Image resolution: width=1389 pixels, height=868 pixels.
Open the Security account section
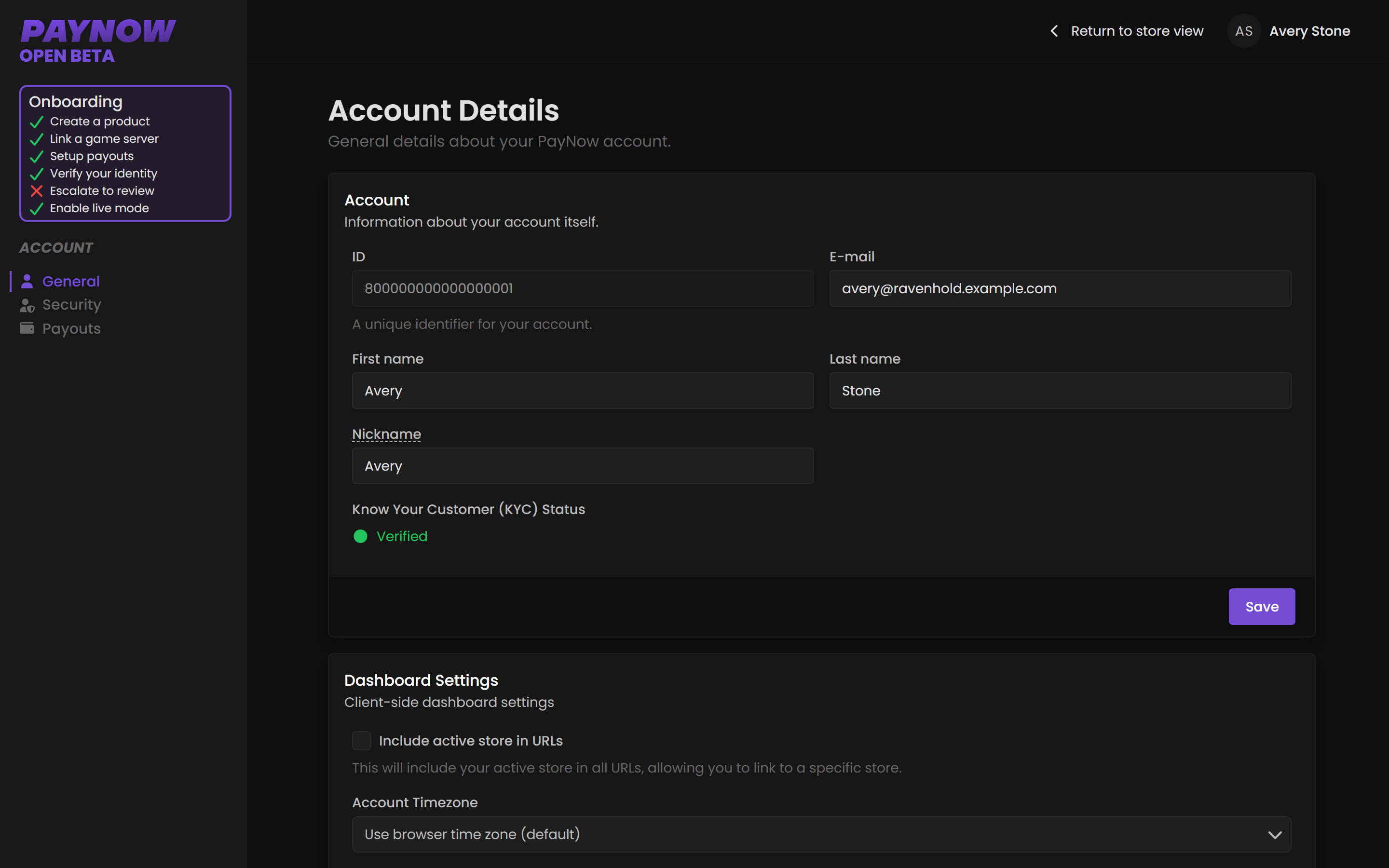pos(72,305)
